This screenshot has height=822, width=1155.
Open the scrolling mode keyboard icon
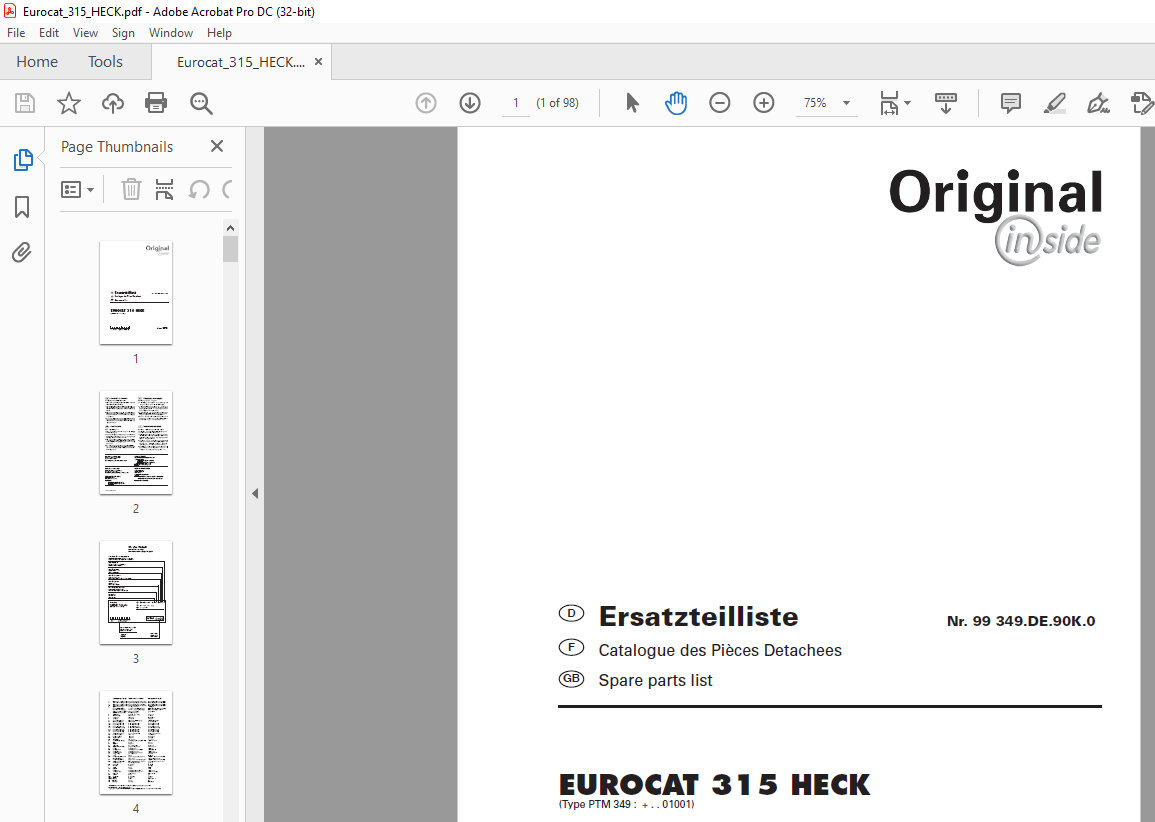pos(946,103)
